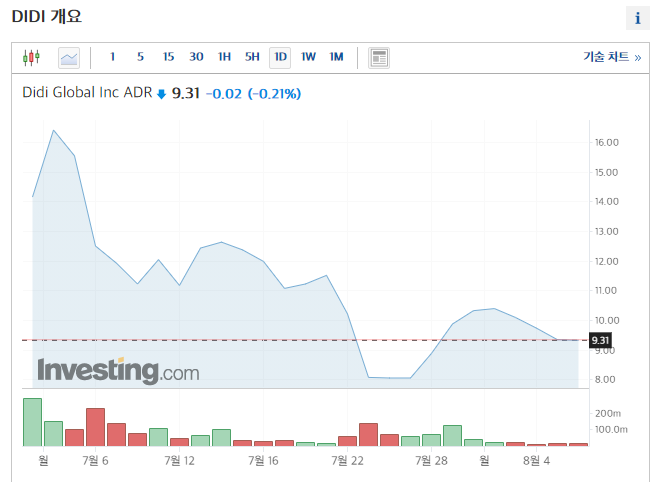This screenshot has height=482, width=651.
Task: Click the 200m volume axis label
Action: pos(608,413)
